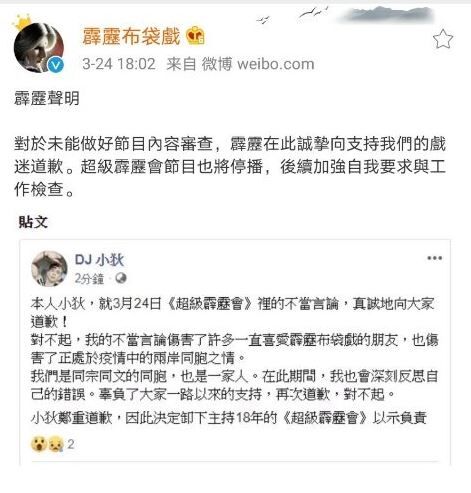Click the globe public-visibility icon
This screenshot has height=493, width=471.
(121, 278)
